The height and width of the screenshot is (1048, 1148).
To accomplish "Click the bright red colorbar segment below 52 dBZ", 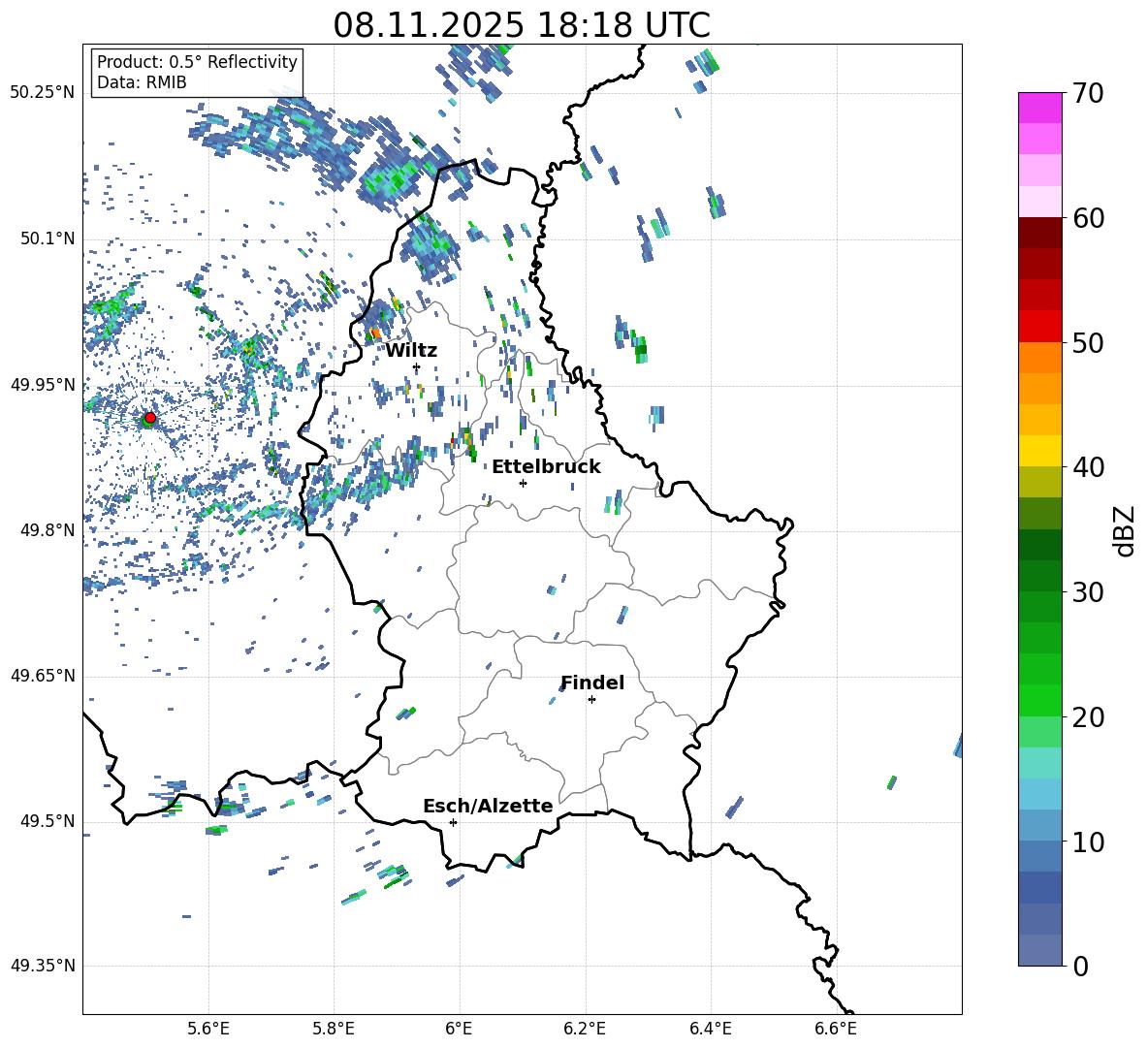I will tap(1039, 327).
